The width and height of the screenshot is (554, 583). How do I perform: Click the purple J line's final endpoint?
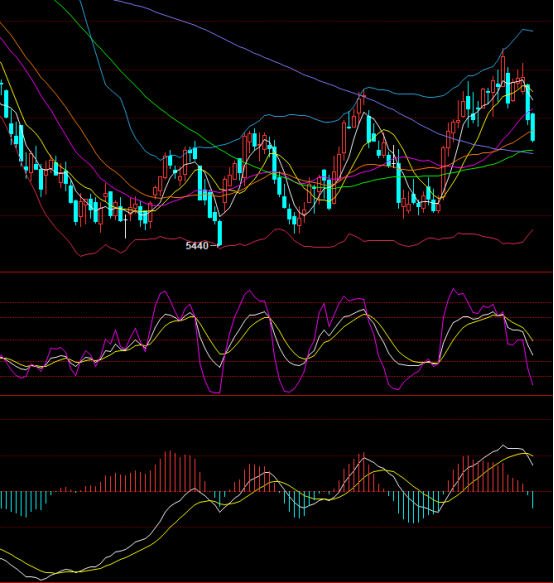(x=532, y=384)
